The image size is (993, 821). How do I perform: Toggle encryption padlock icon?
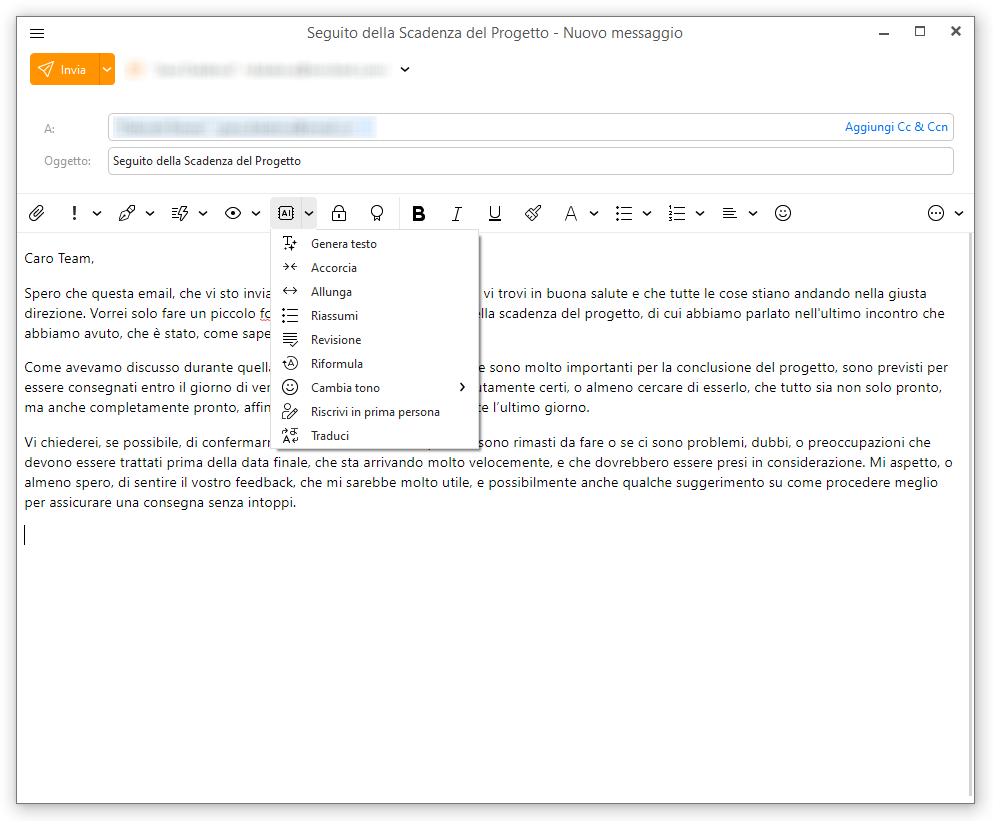point(339,213)
